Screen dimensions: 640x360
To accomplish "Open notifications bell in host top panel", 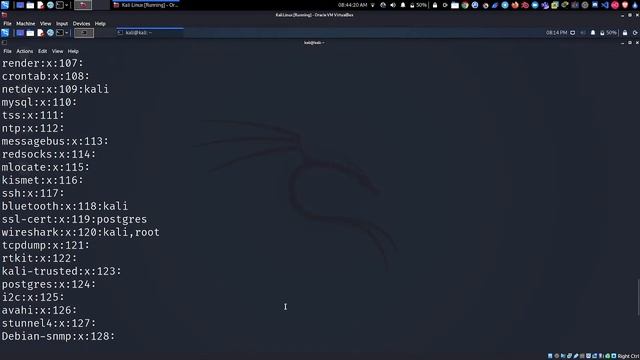I will (403, 5).
